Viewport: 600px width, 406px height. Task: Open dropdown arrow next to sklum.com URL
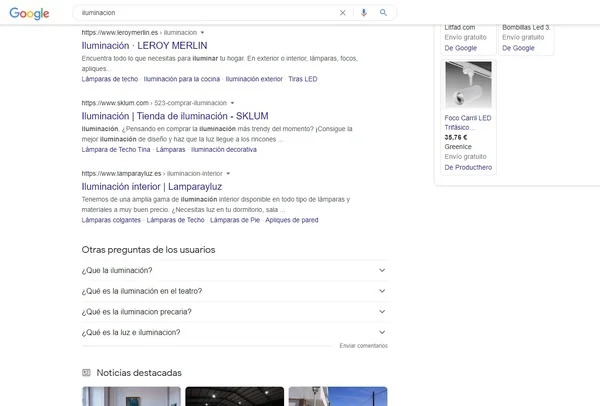click(231, 102)
